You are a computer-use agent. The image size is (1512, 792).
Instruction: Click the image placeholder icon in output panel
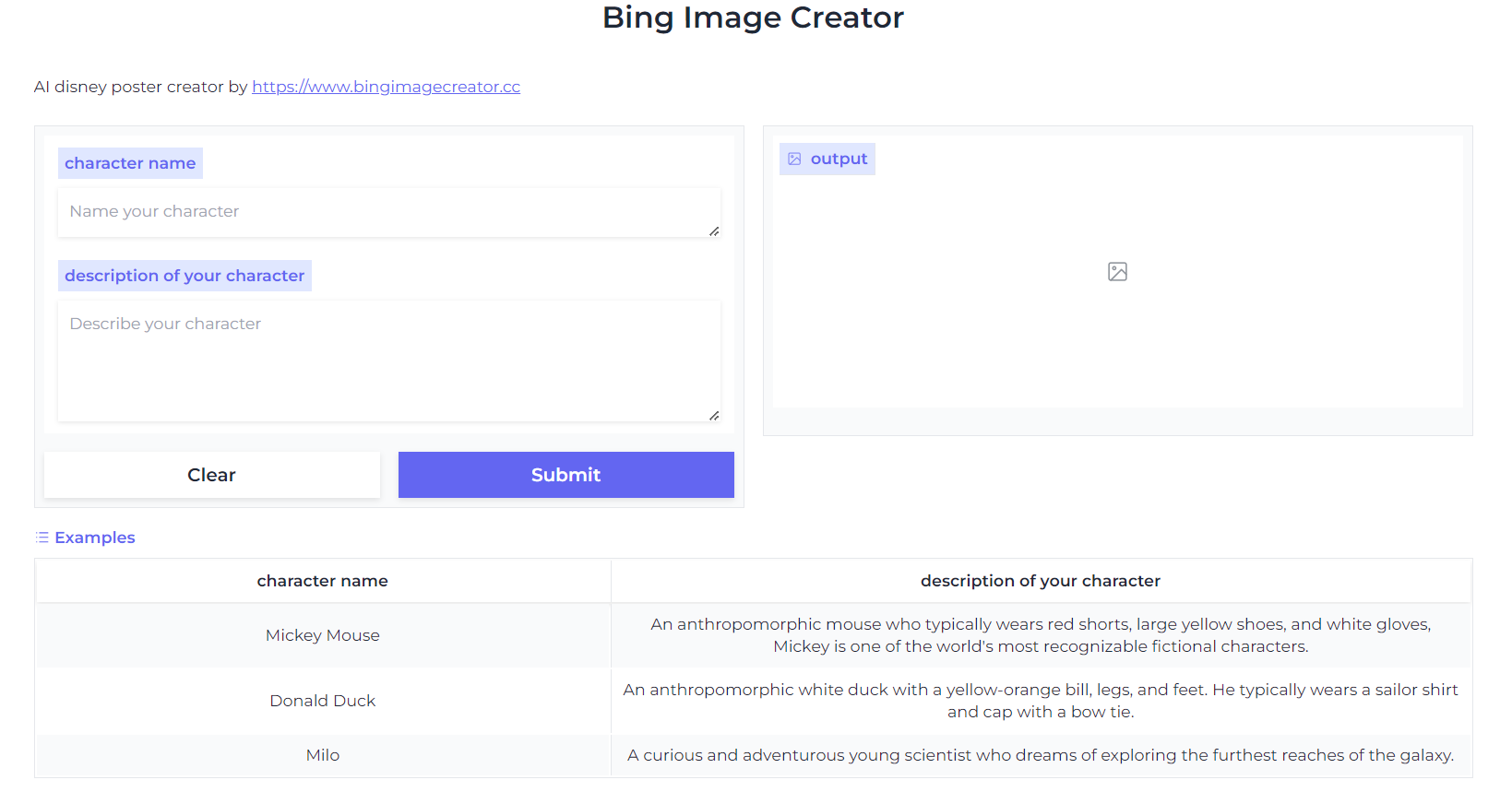coord(1117,272)
